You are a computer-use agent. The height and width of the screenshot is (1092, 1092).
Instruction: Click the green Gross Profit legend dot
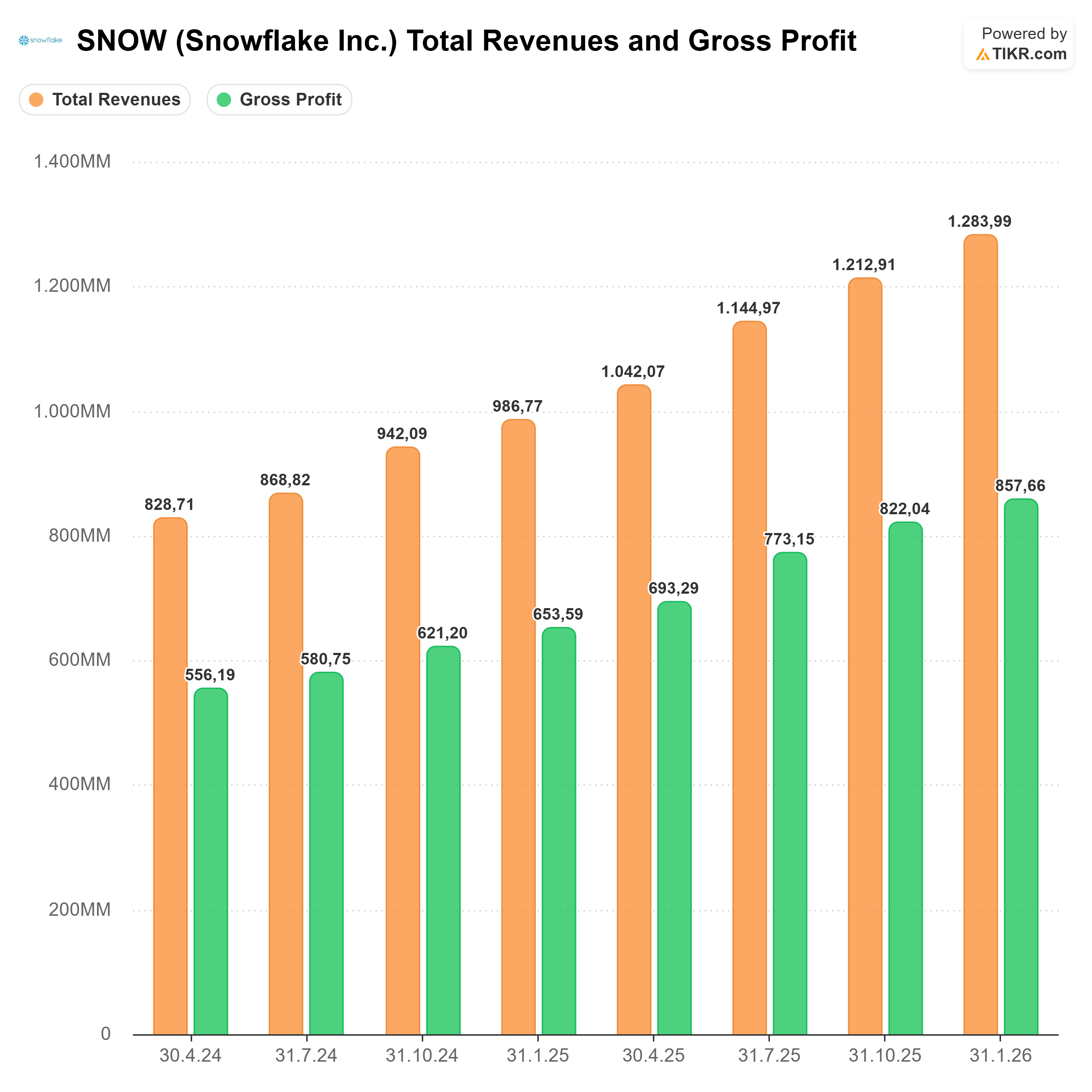(x=224, y=99)
